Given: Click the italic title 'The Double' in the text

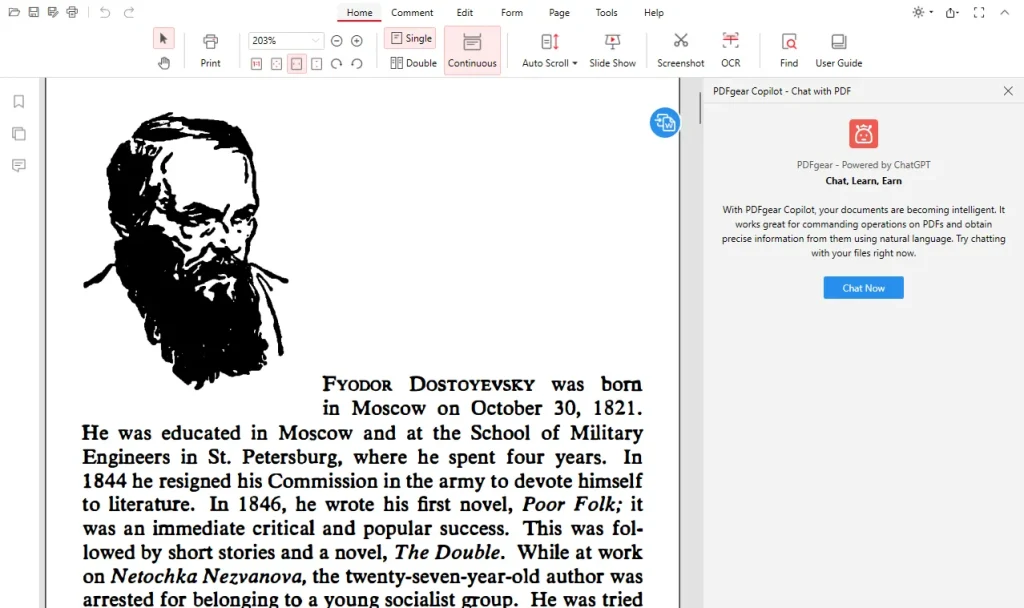Looking at the screenshot, I should (x=447, y=552).
